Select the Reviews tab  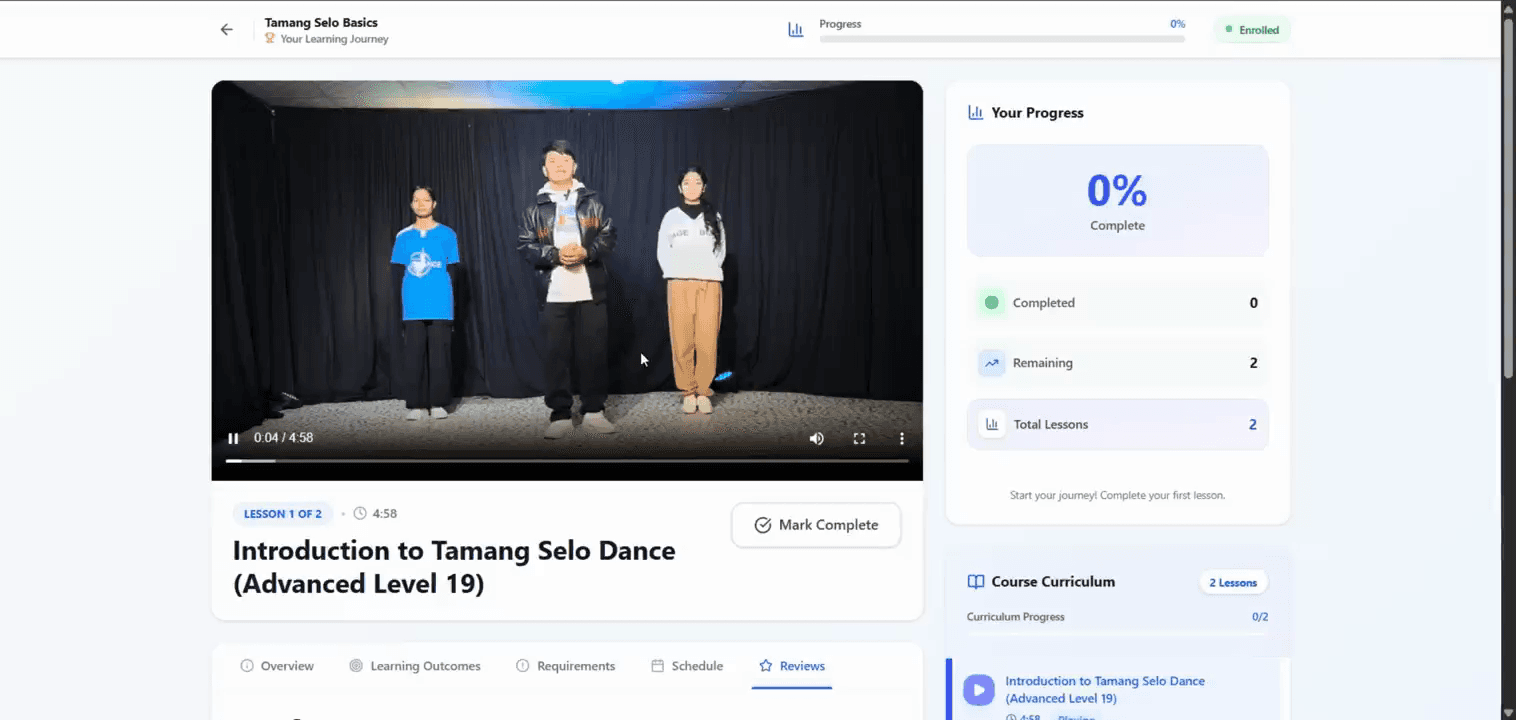pyautogui.click(x=792, y=666)
